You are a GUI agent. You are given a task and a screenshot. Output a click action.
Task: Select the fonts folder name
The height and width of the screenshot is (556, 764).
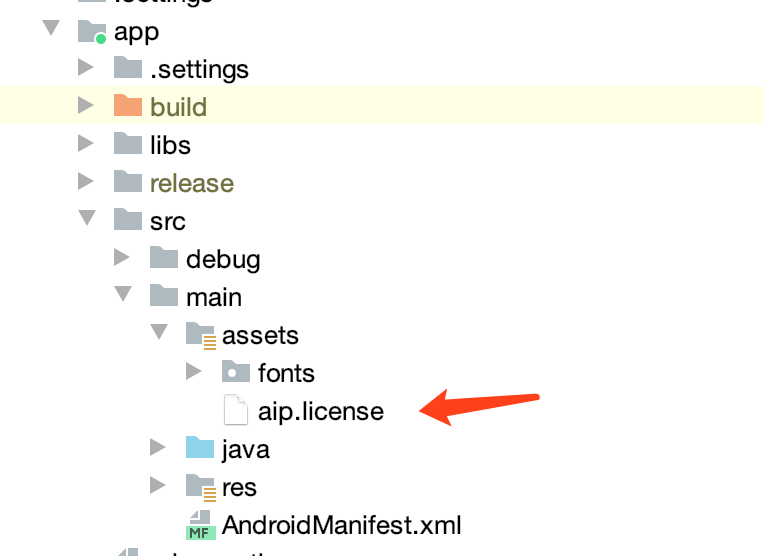click(x=286, y=373)
